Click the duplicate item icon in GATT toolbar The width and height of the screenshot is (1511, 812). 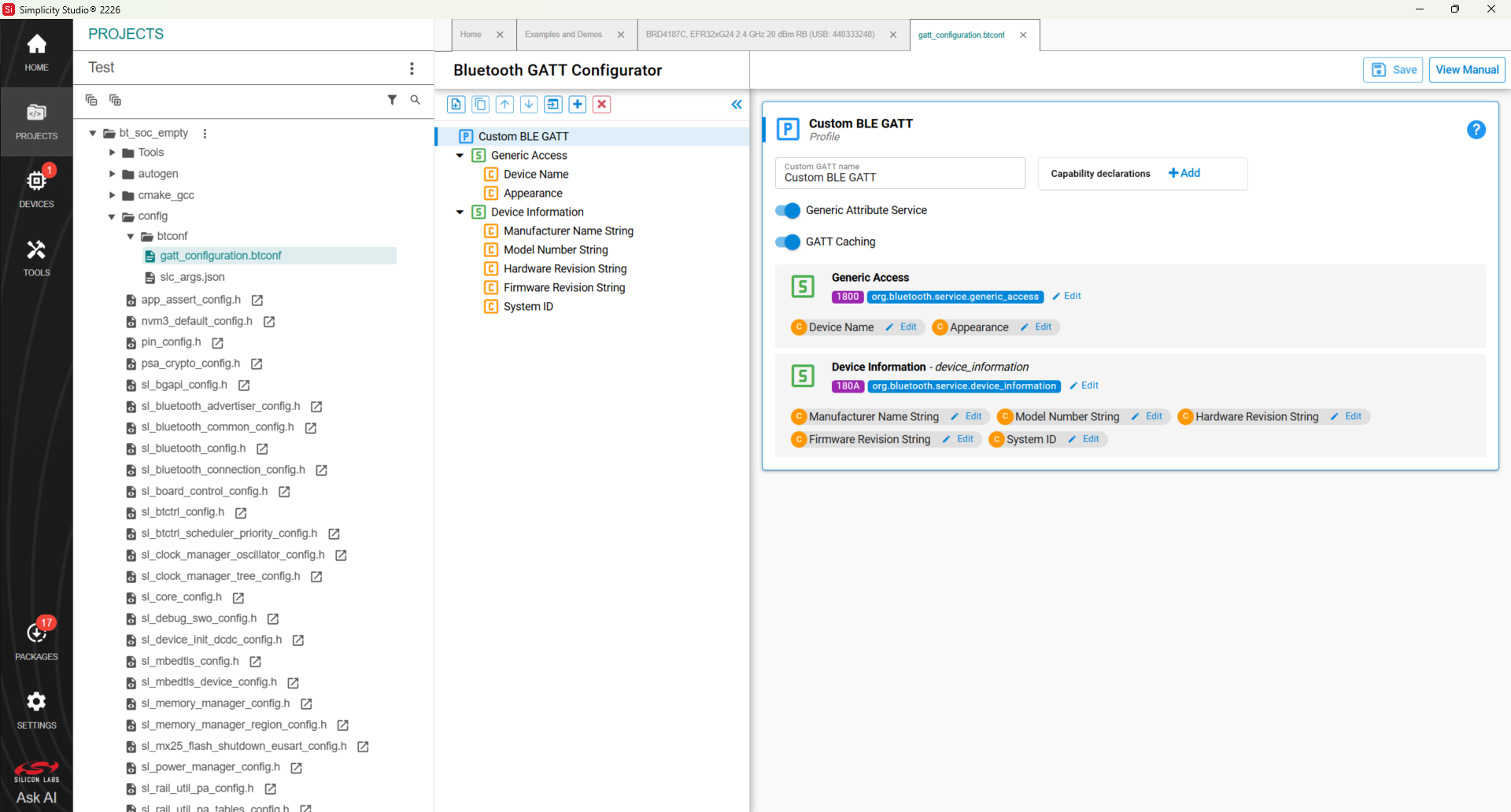click(481, 104)
